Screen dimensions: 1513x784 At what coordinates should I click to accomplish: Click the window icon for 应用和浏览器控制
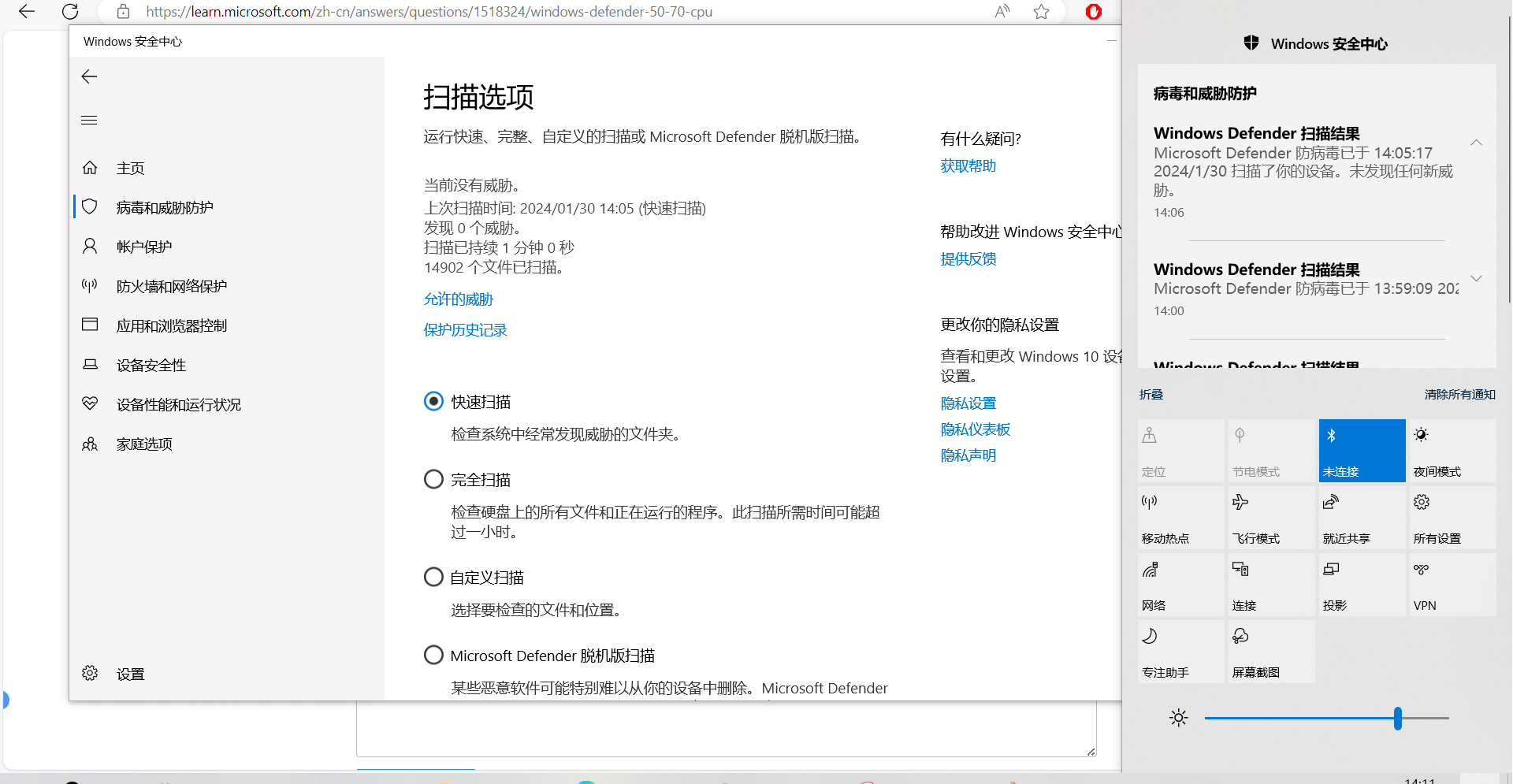tap(90, 325)
